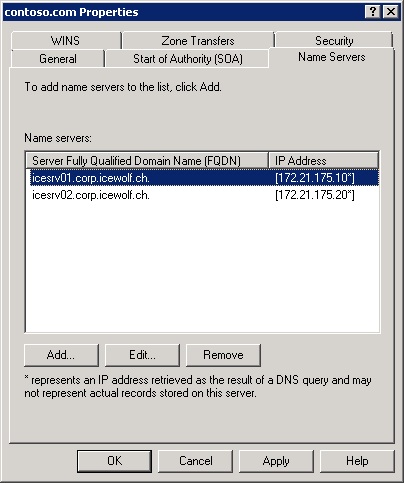Click Edit... to modify the name server
The height and width of the screenshot is (483, 404).
(x=142, y=355)
